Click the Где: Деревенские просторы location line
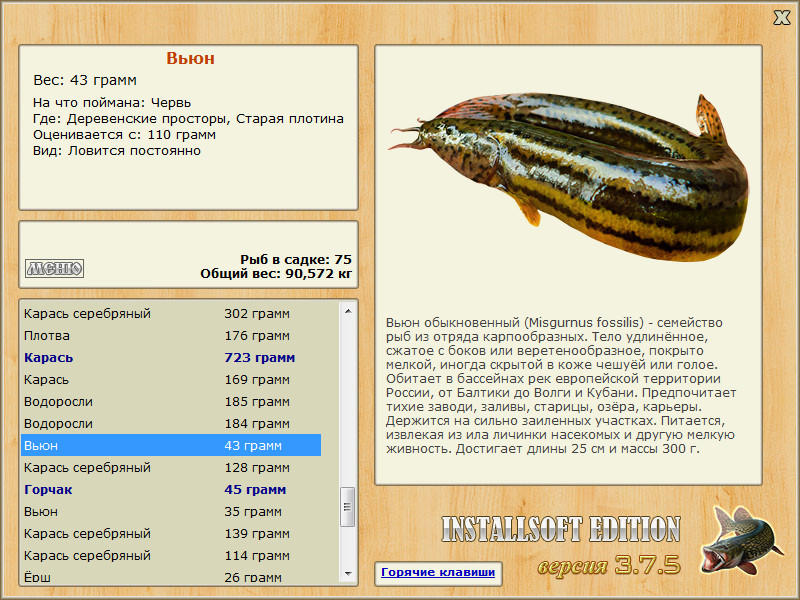Viewport: 800px width, 600px height. [188, 119]
